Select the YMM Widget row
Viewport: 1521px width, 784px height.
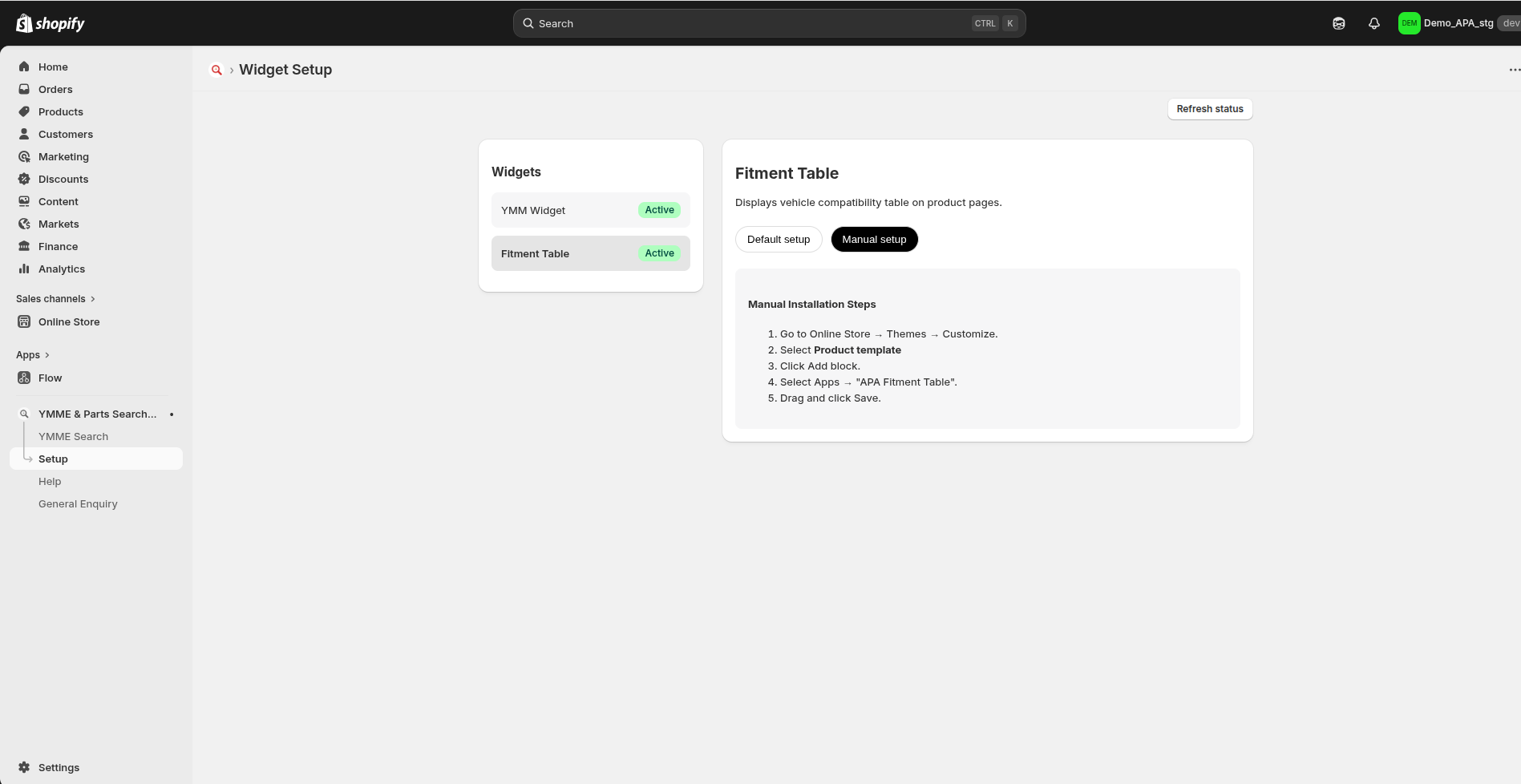point(591,210)
